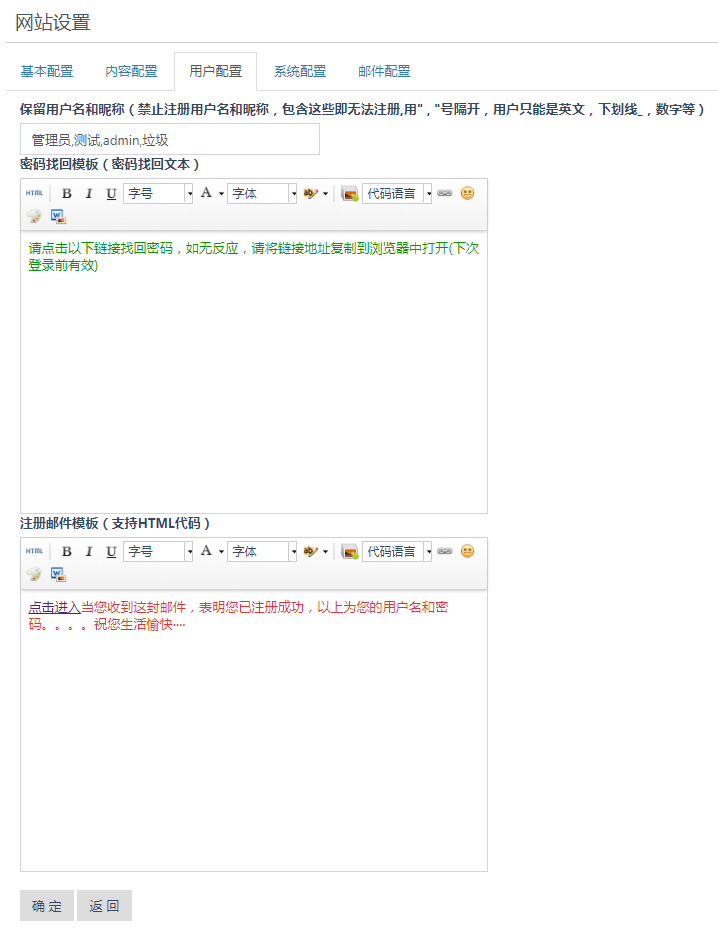Click Word image transfer icon in registration email editor

click(58, 574)
